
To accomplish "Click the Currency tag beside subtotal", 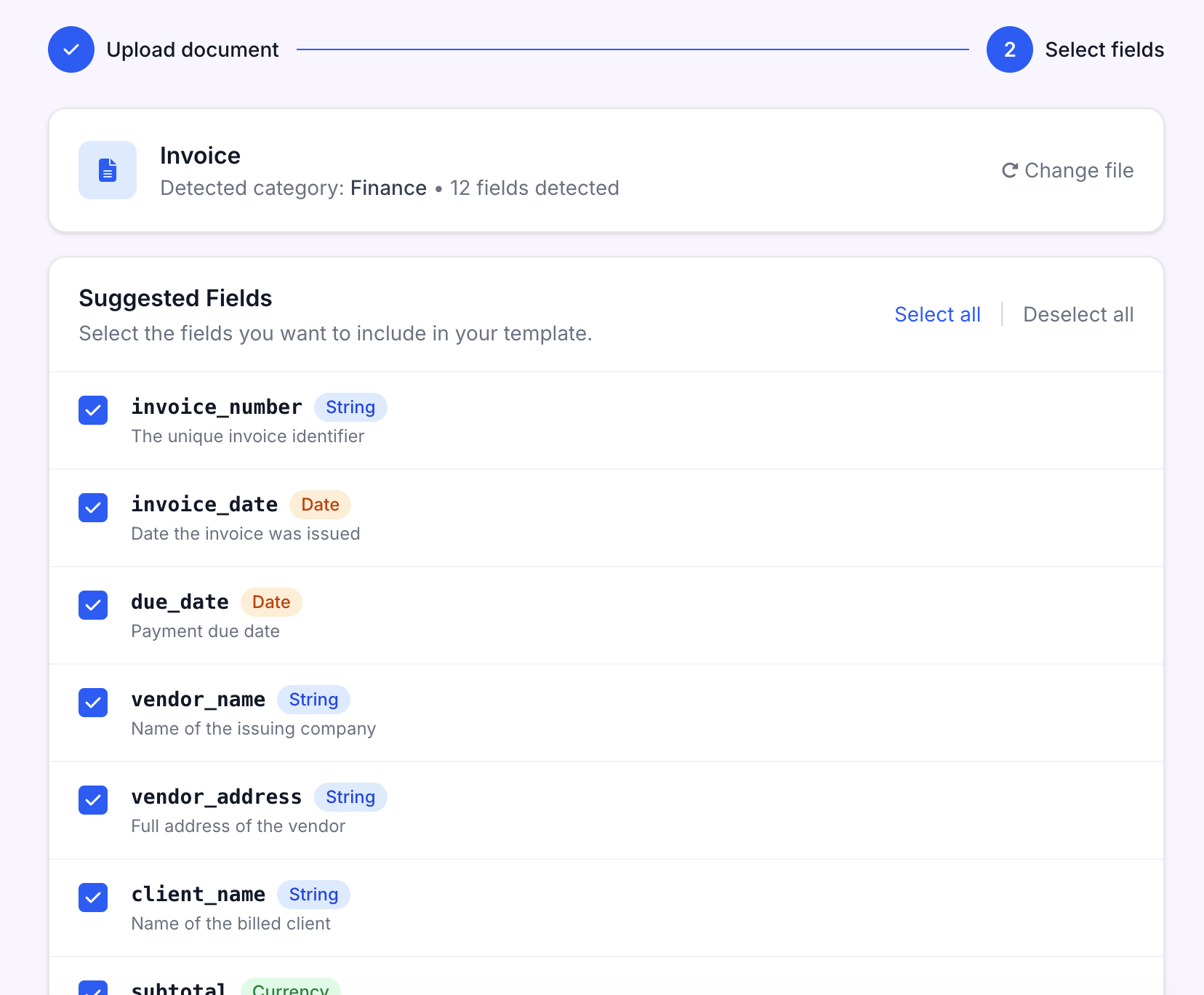I will [x=290, y=988].
